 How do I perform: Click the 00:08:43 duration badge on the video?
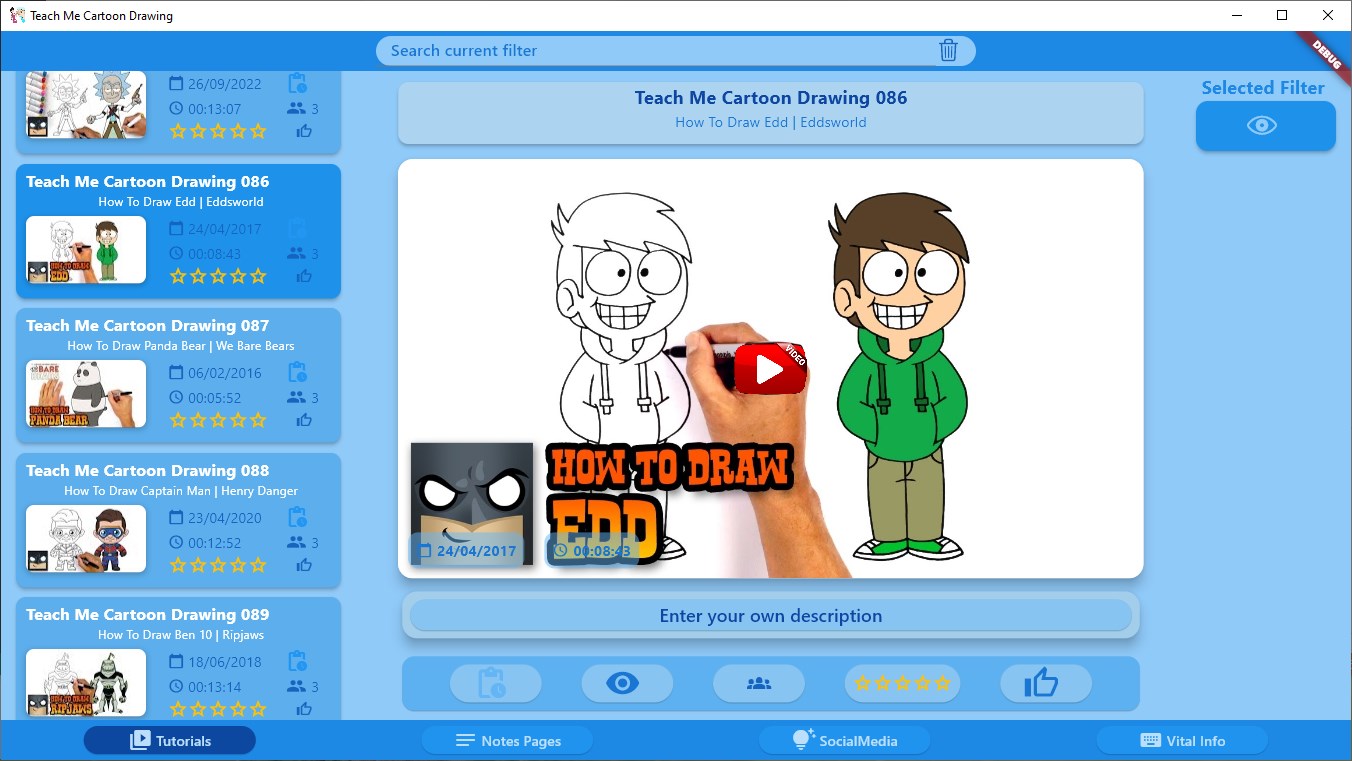coord(593,551)
